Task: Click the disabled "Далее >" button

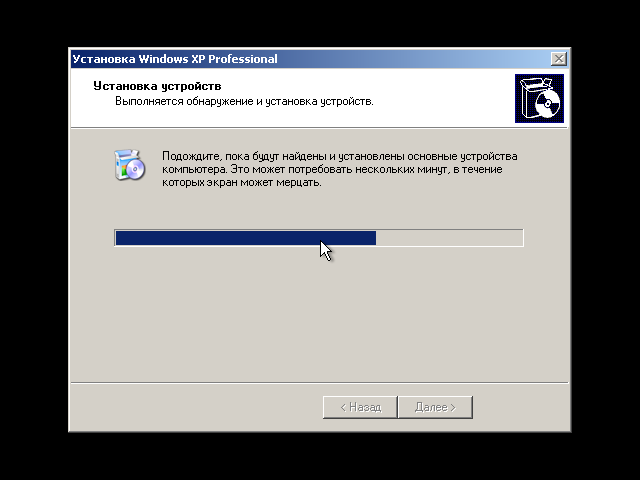Action: click(x=435, y=407)
